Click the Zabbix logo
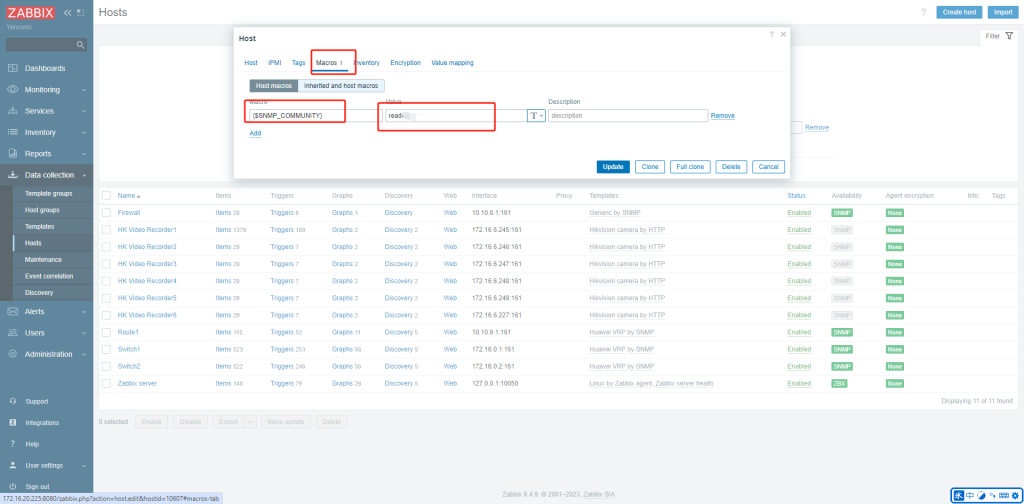This screenshot has height=504, width=1024. click(x=31, y=12)
